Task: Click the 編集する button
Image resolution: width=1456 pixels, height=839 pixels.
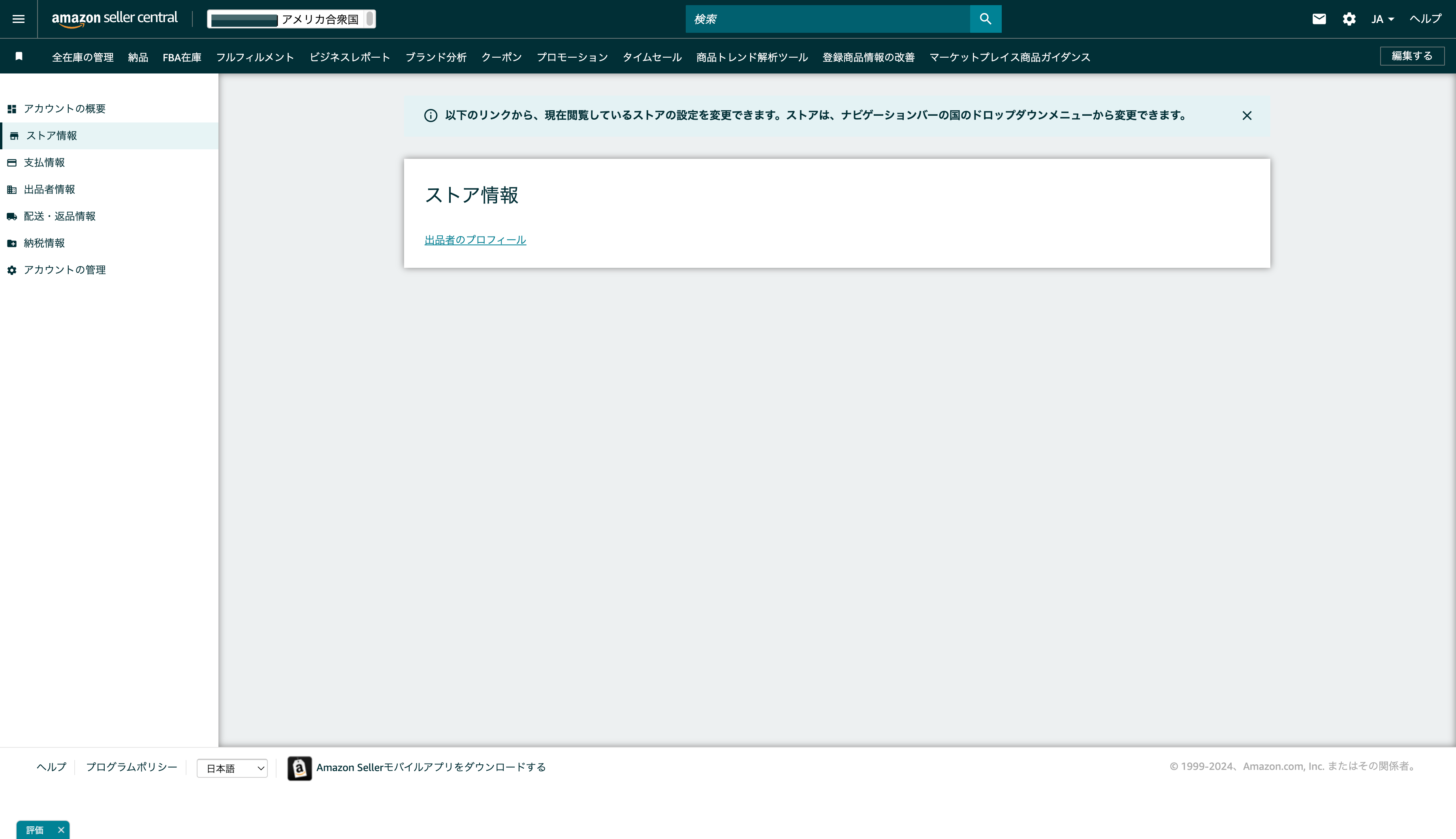Action: (x=1412, y=56)
